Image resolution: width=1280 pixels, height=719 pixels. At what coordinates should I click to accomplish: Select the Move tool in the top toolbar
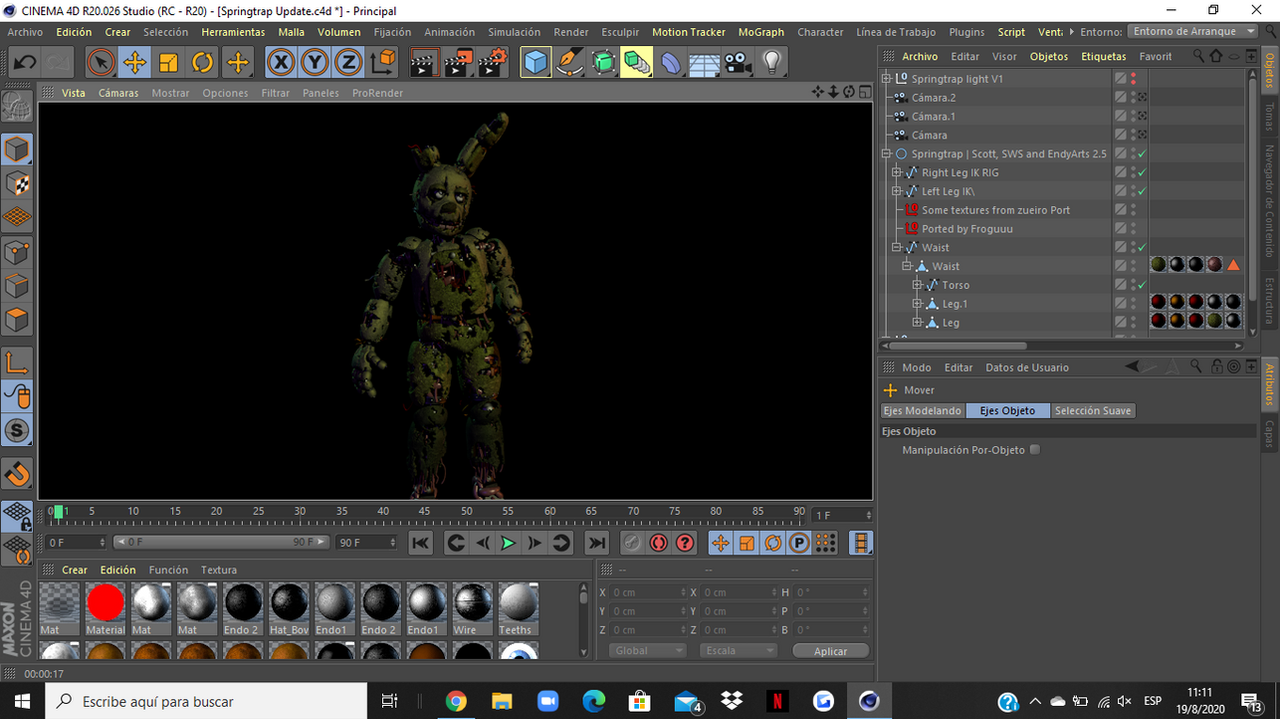pyautogui.click(x=134, y=63)
